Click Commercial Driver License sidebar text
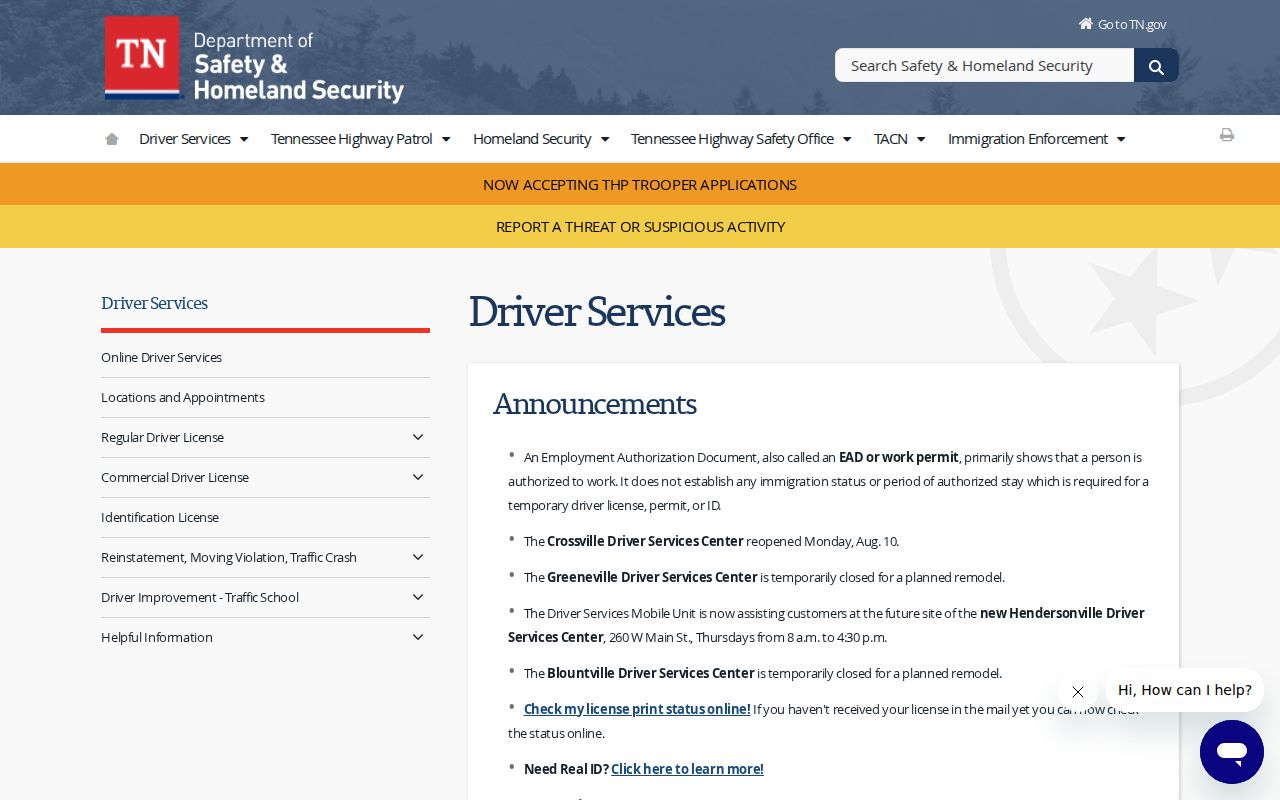 point(175,477)
